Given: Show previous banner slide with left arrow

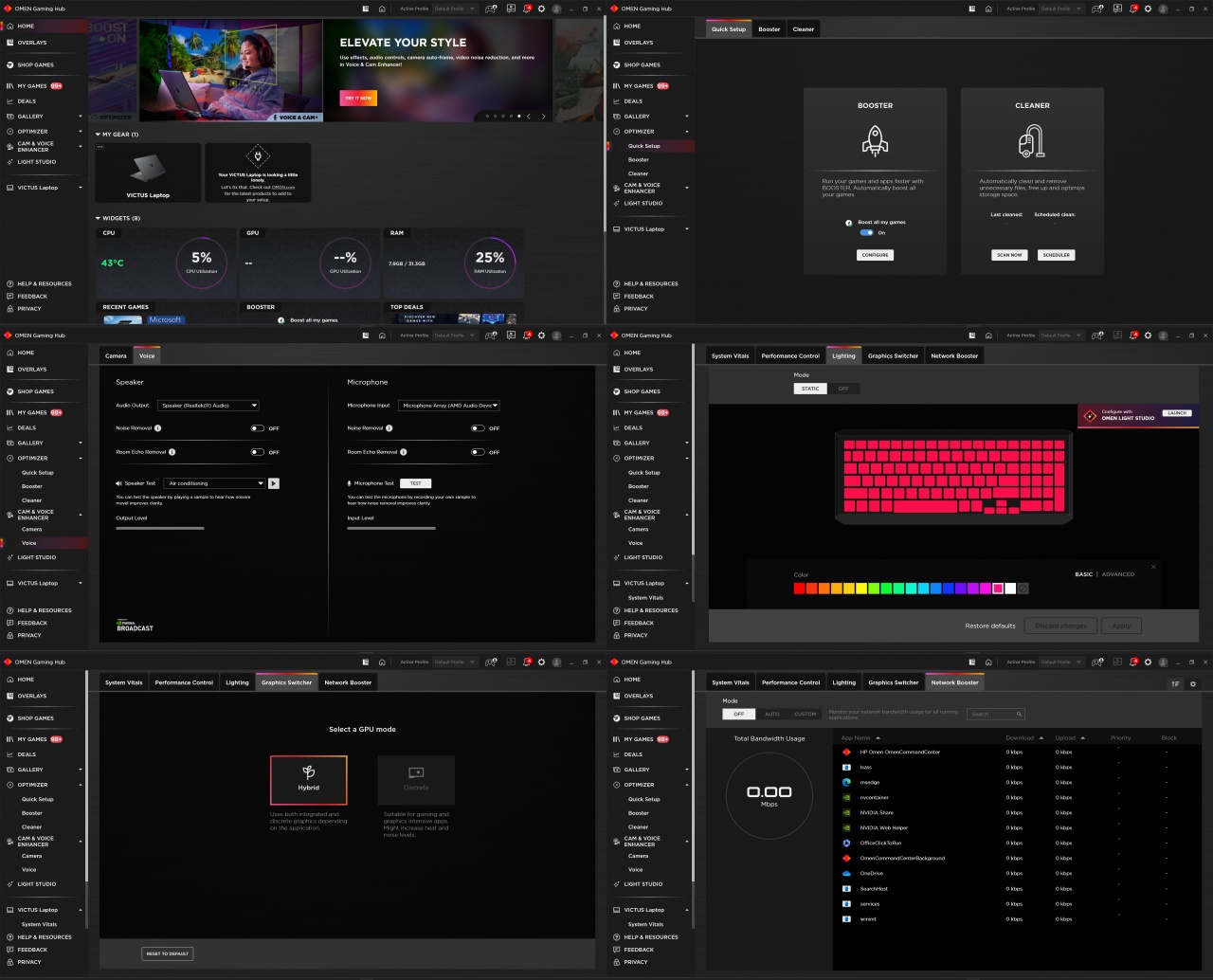Looking at the screenshot, I should point(529,117).
